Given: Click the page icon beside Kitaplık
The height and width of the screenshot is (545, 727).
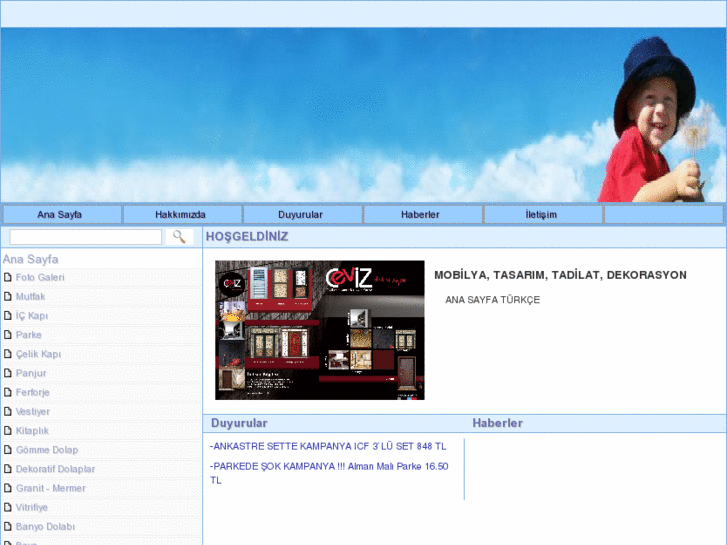Looking at the screenshot, I should click(7, 430).
